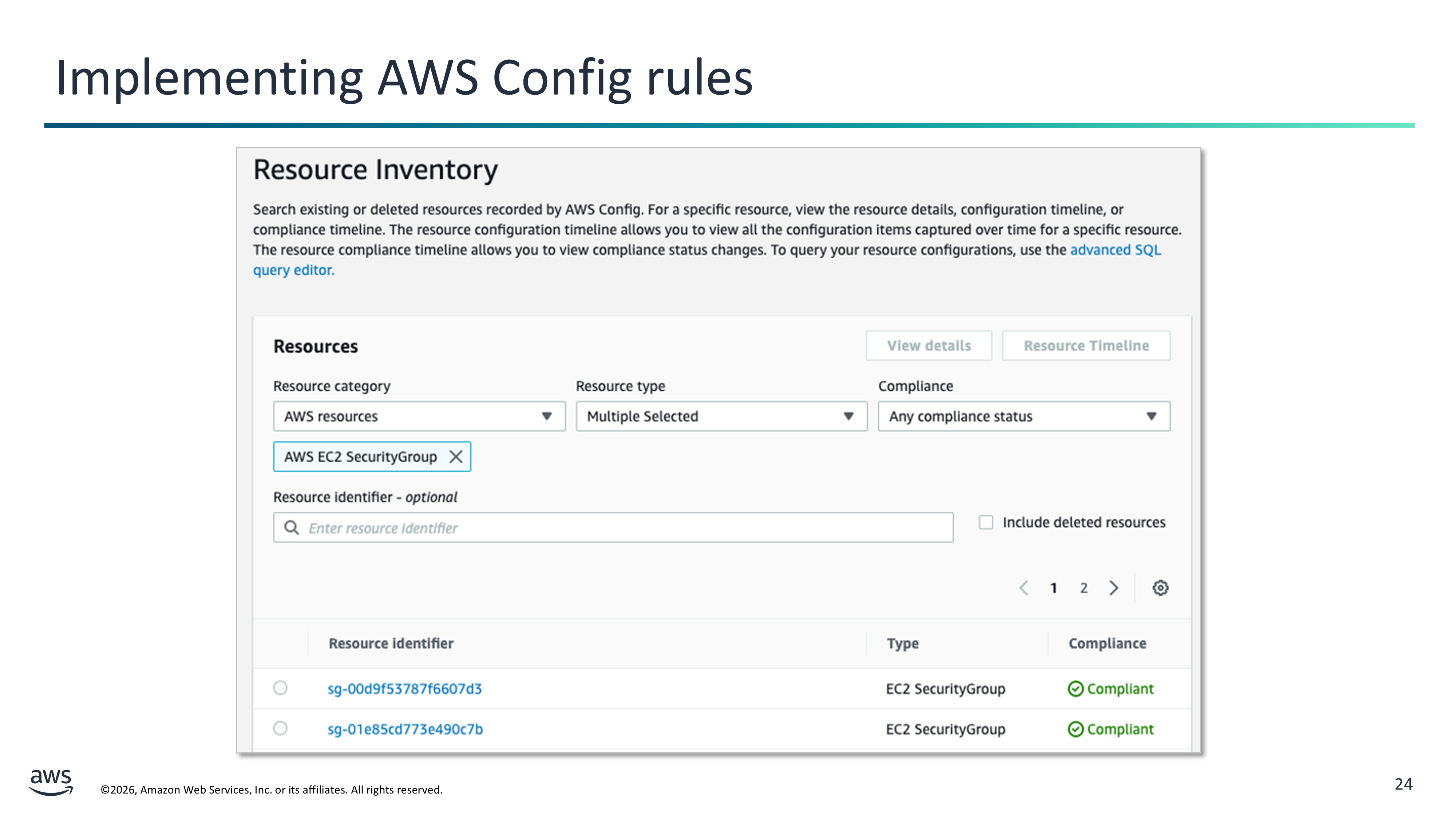
Task: Enable Include deleted resources checkbox
Action: coord(986,522)
